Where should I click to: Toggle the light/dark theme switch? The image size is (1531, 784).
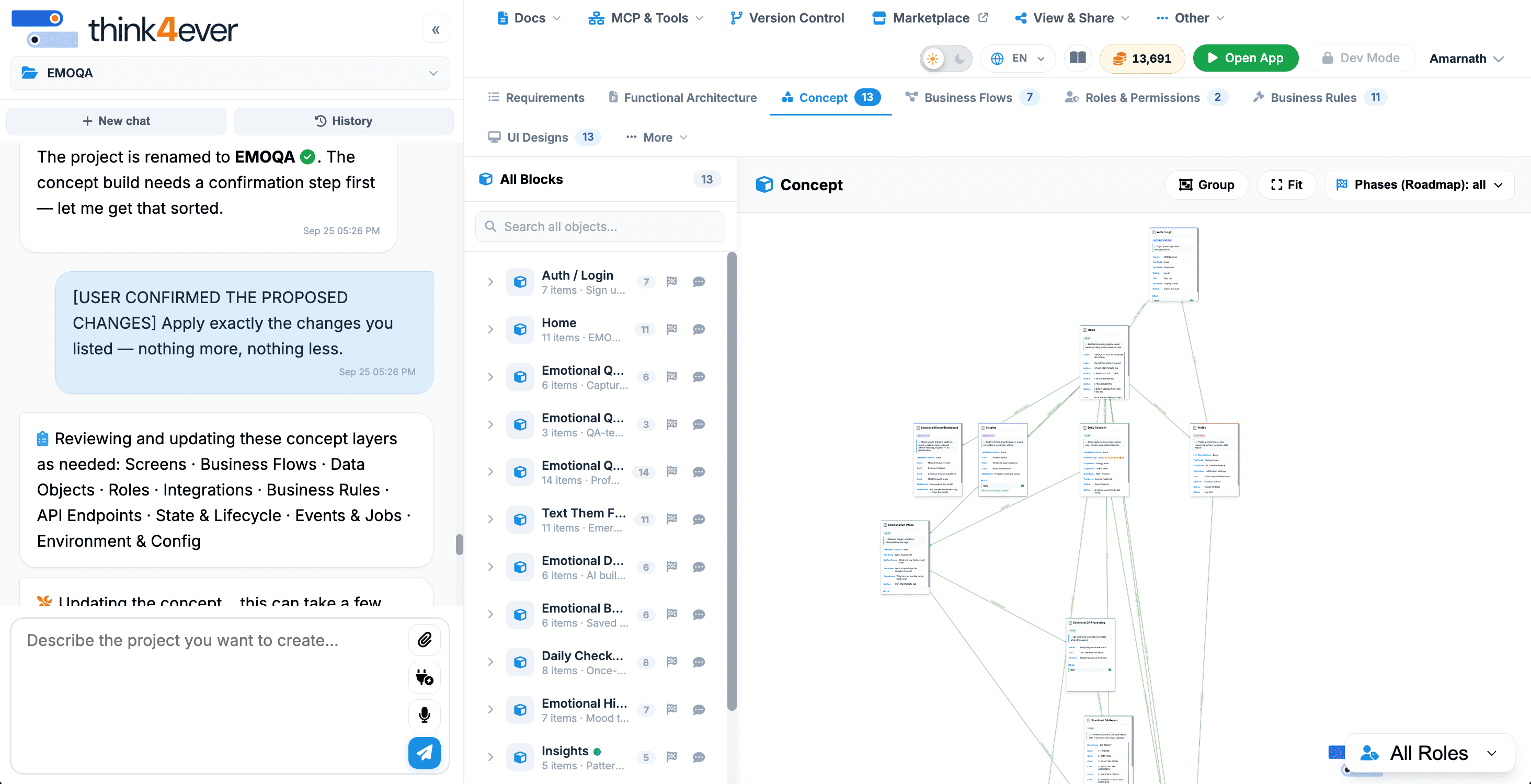(x=945, y=58)
